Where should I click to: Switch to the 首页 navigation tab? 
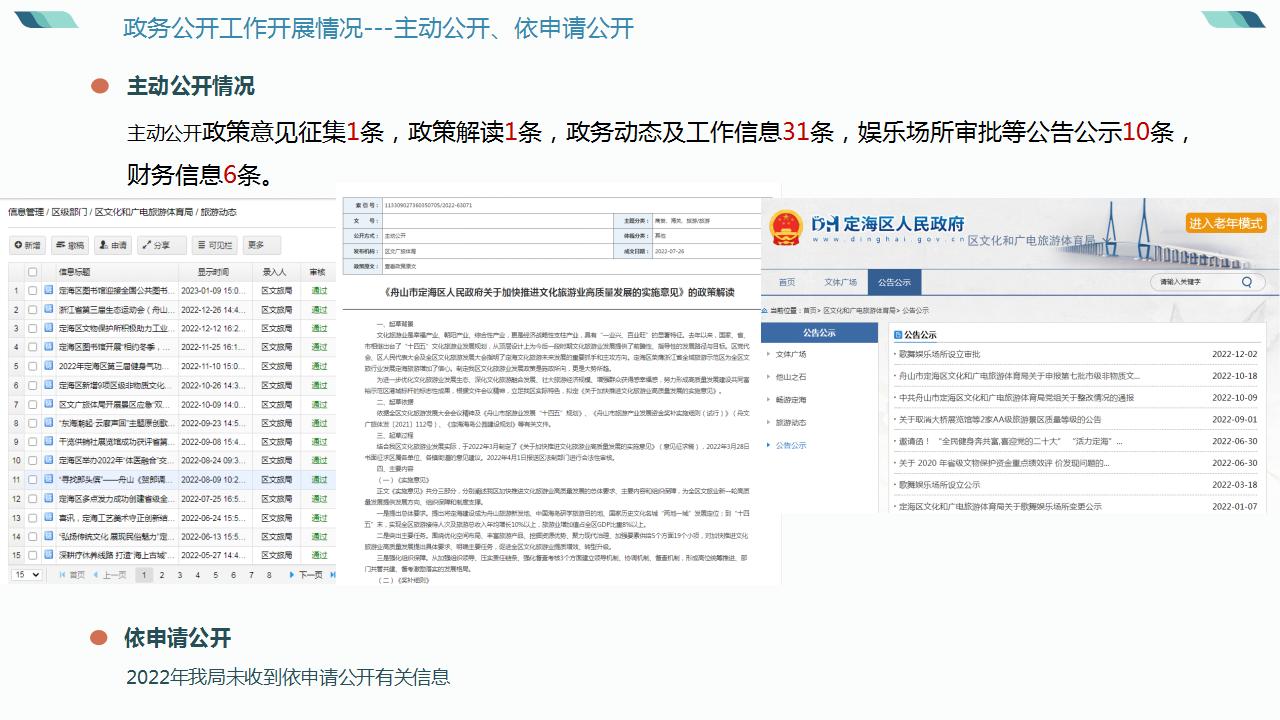click(787, 282)
